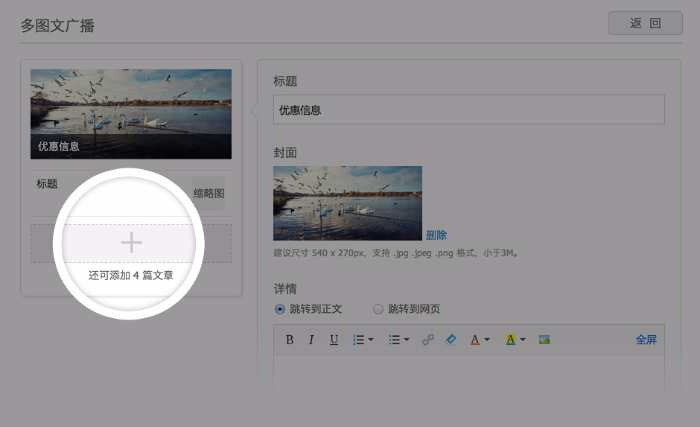Image resolution: width=700 pixels, height=427 pixels.
Task: Delete the cover image via 删除
Action: point(436,235)
